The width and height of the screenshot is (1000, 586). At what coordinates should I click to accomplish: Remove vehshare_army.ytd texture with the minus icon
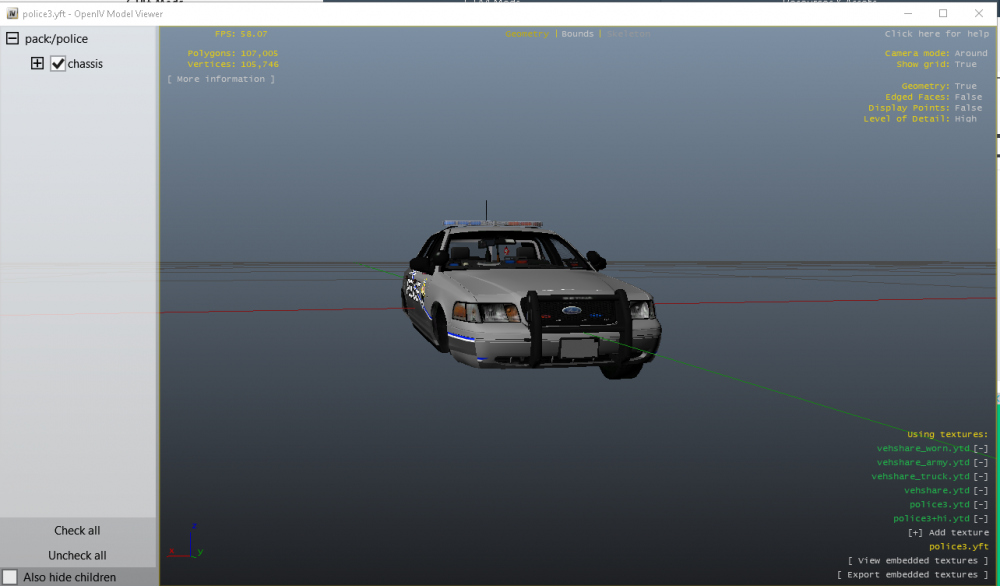(x=980, y=462)
